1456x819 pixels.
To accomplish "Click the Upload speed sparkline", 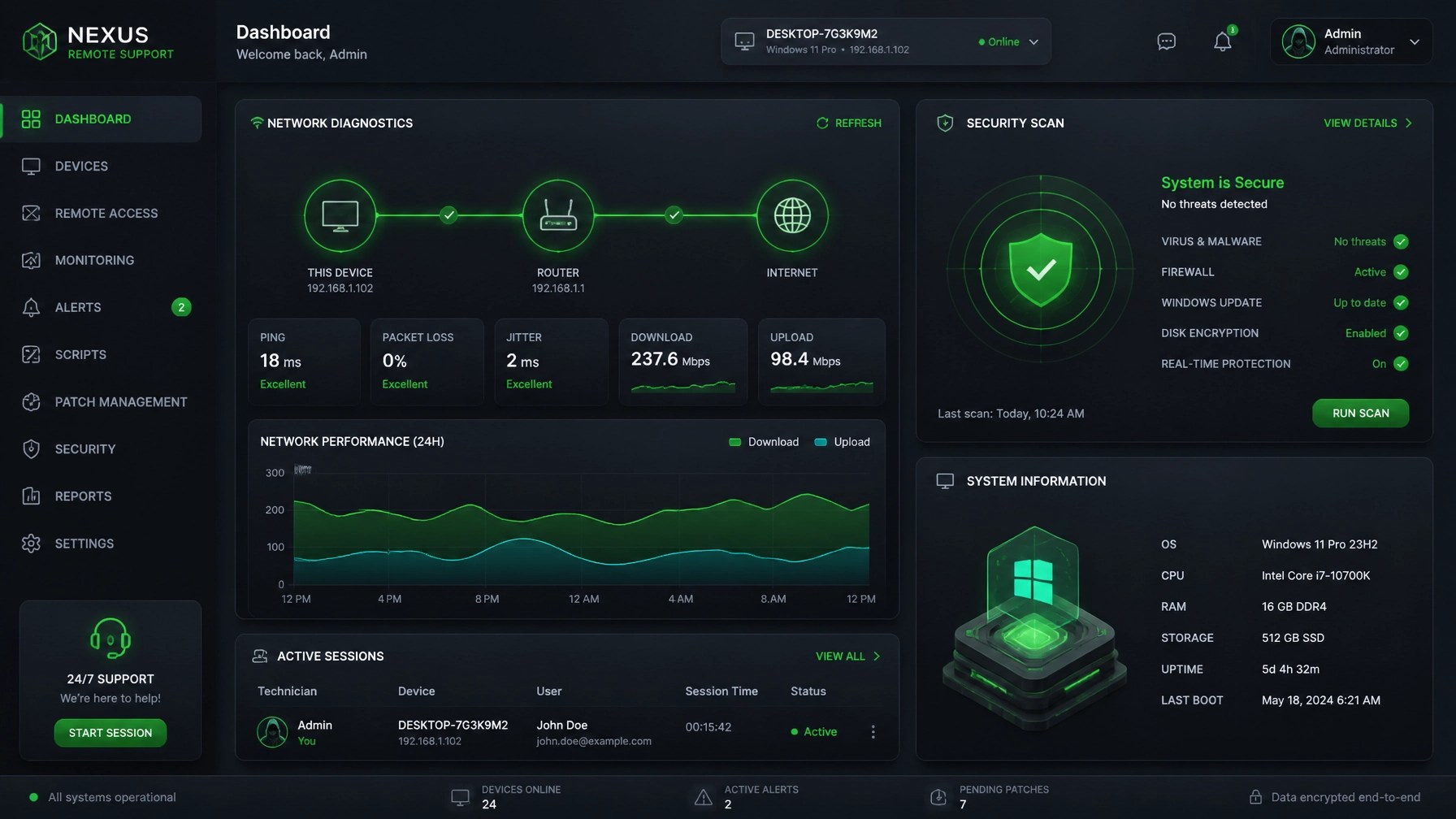I will [821, 386].
